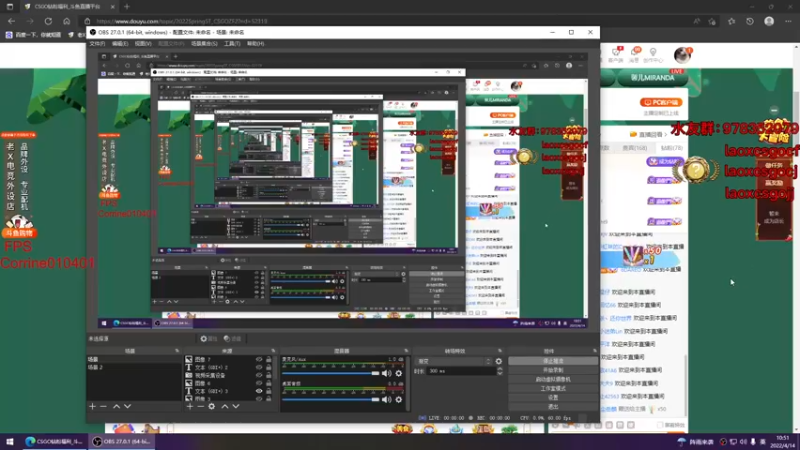
Task: Open the 文件(F) menu in OBS
Action: tap(97, 44)
